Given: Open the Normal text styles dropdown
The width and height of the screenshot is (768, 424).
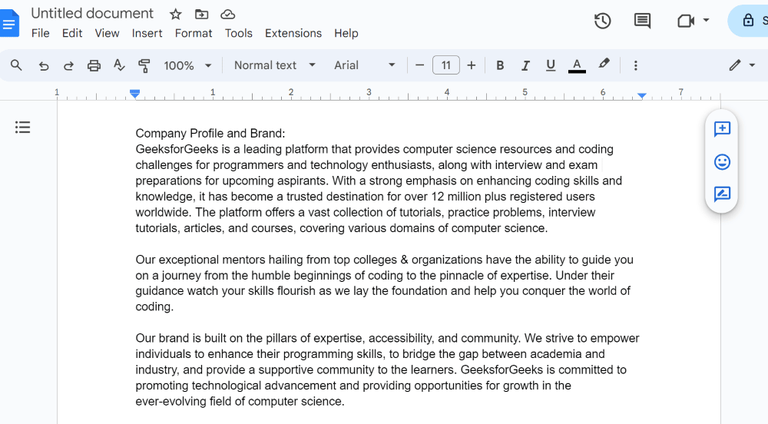Looking at the screenshot, I should point(274,65).
